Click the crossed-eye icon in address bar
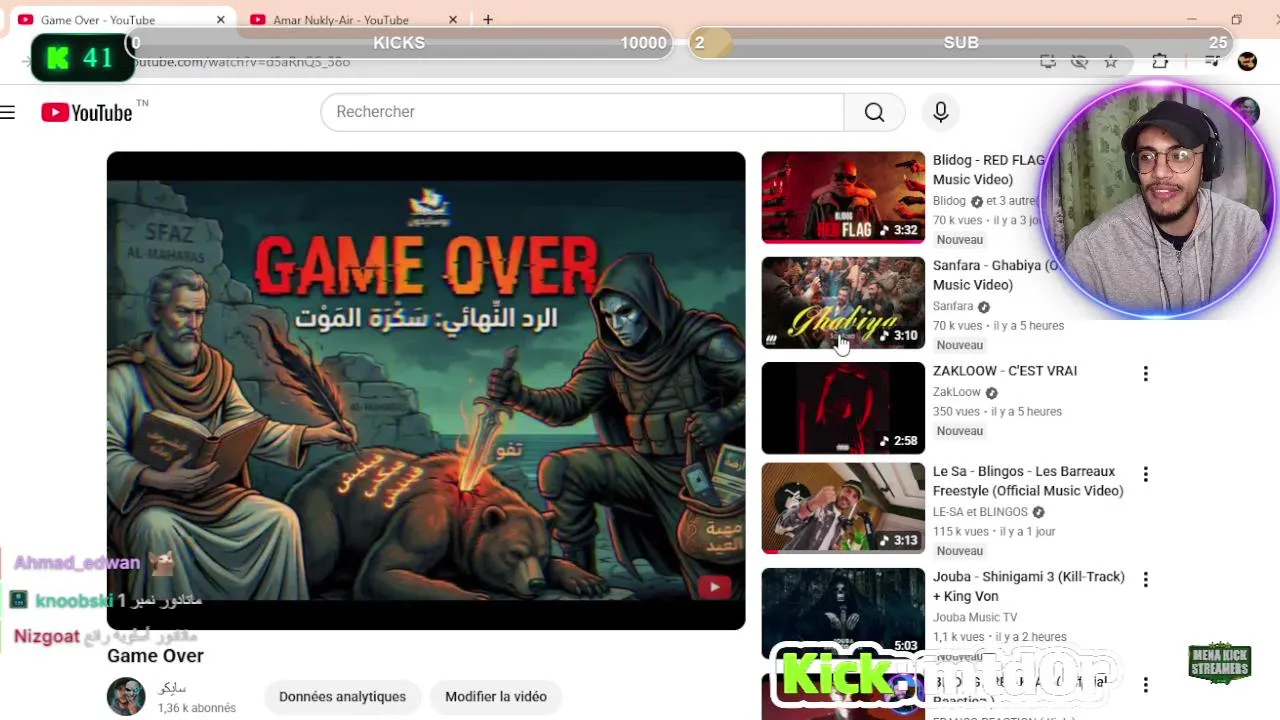 1079,62
